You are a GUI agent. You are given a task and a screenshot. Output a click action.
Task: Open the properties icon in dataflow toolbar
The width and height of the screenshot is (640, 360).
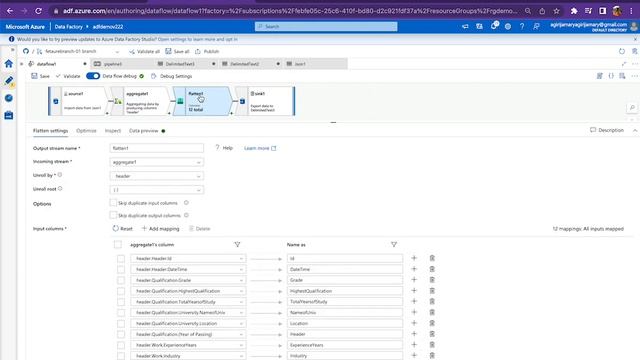coord(622,76)
